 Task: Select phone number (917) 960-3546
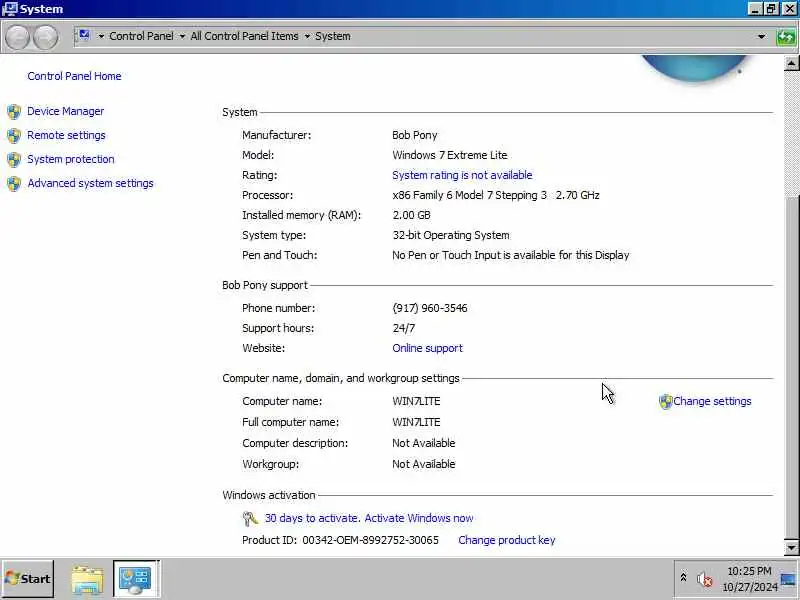430,308
